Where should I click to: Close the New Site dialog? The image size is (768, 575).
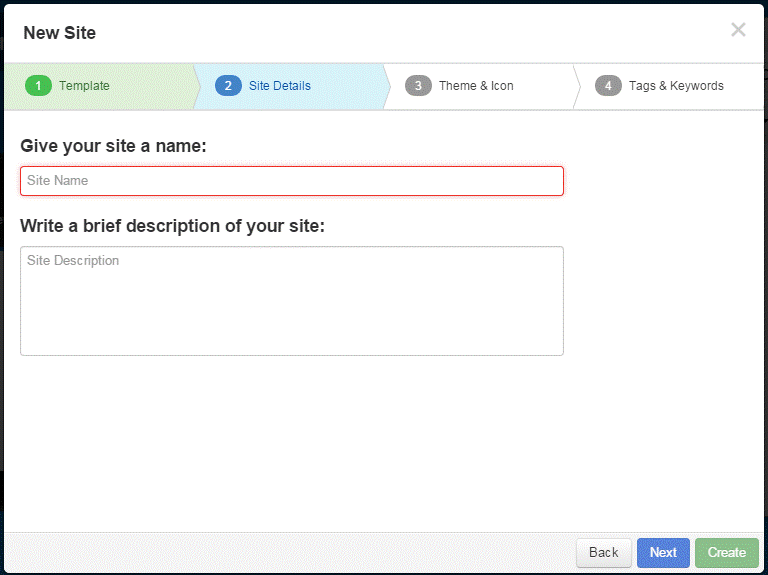tap(738, 30)
